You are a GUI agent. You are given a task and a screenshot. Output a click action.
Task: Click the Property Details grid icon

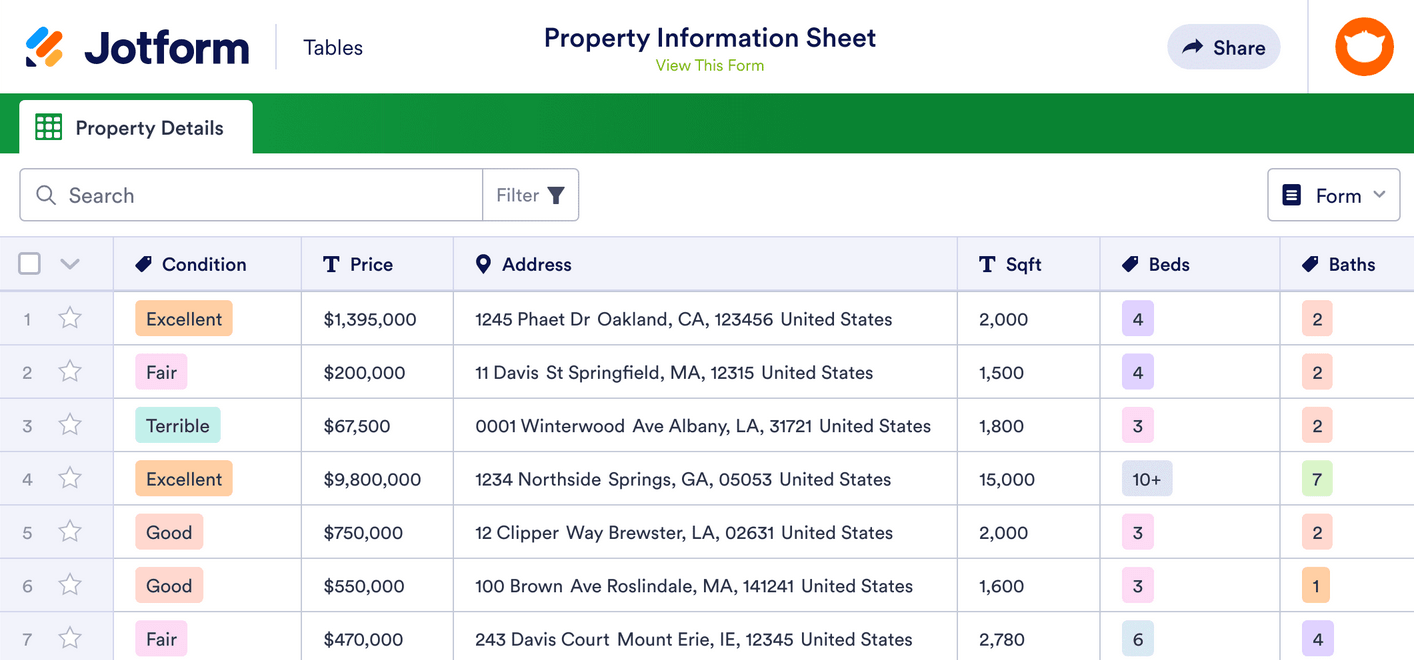pos(48,127)
